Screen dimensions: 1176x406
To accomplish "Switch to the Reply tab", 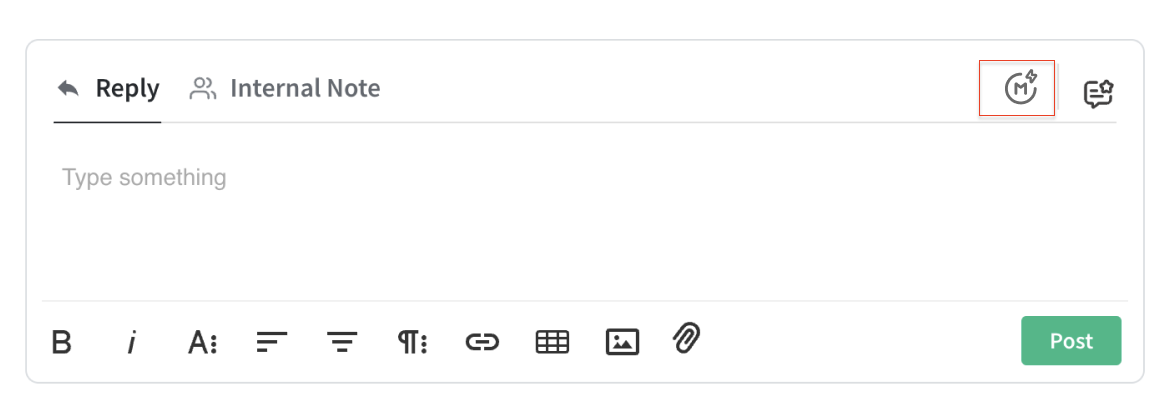I will (108, 89).
